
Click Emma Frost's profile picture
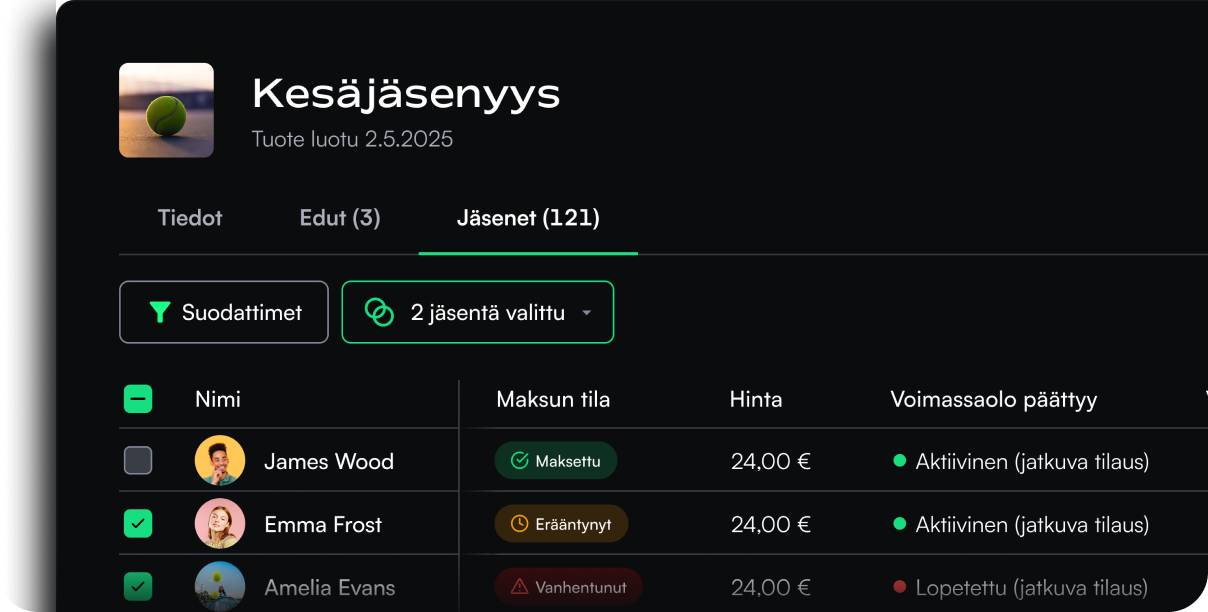point(220,524)
